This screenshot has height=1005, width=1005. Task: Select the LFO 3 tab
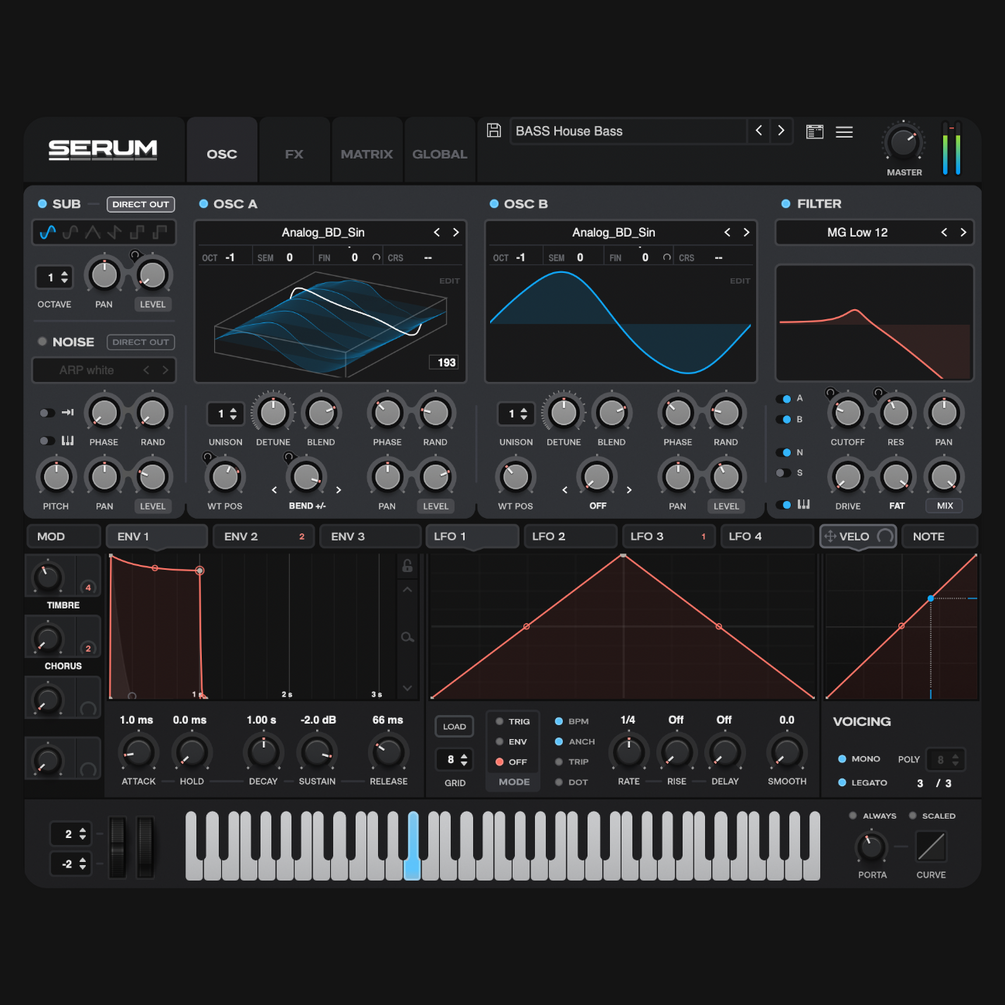pyautogui.click(x=669, y=536)
